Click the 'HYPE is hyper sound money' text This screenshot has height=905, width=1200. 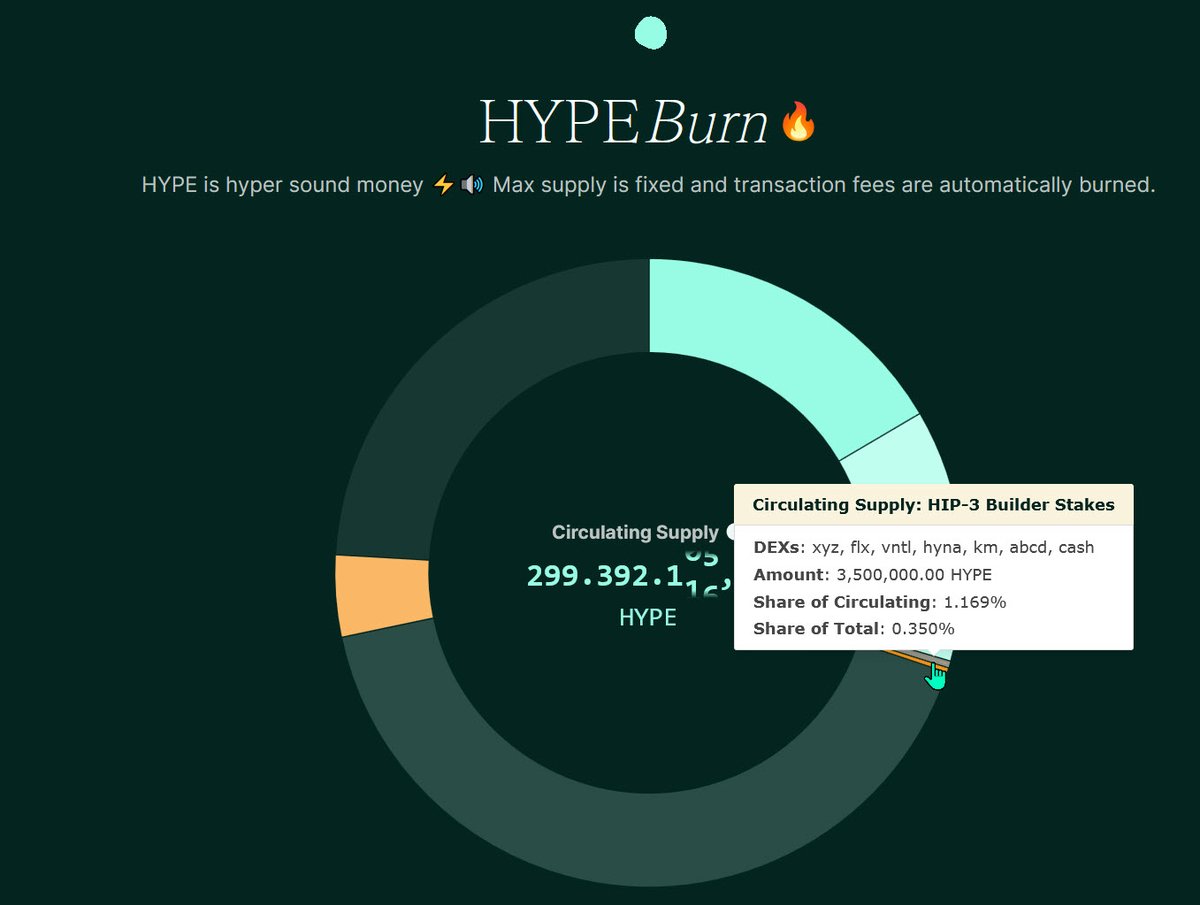click(283, 185)
